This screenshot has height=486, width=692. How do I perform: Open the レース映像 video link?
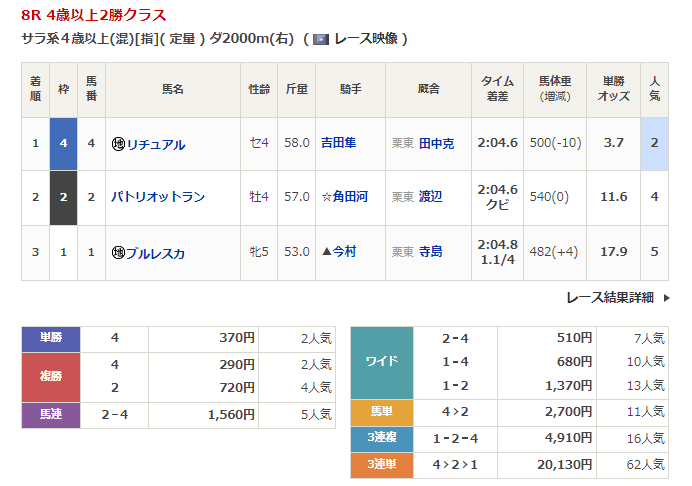click(x=366, y=39)
